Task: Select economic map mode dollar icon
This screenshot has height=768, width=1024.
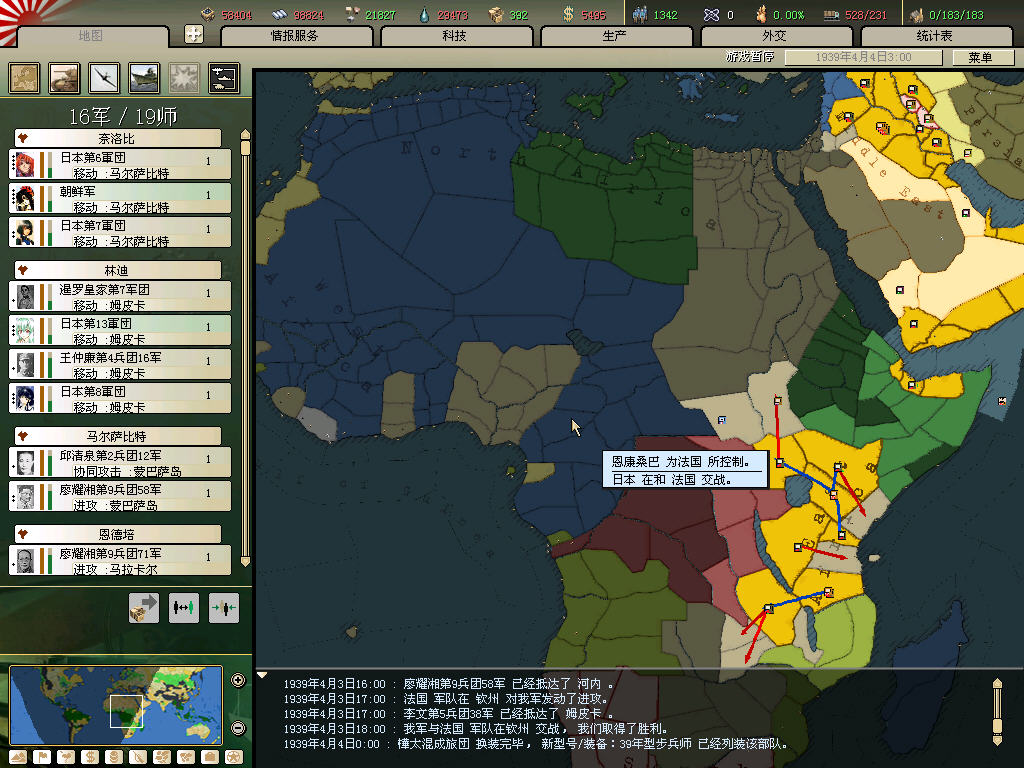Action: pos(90,758)
